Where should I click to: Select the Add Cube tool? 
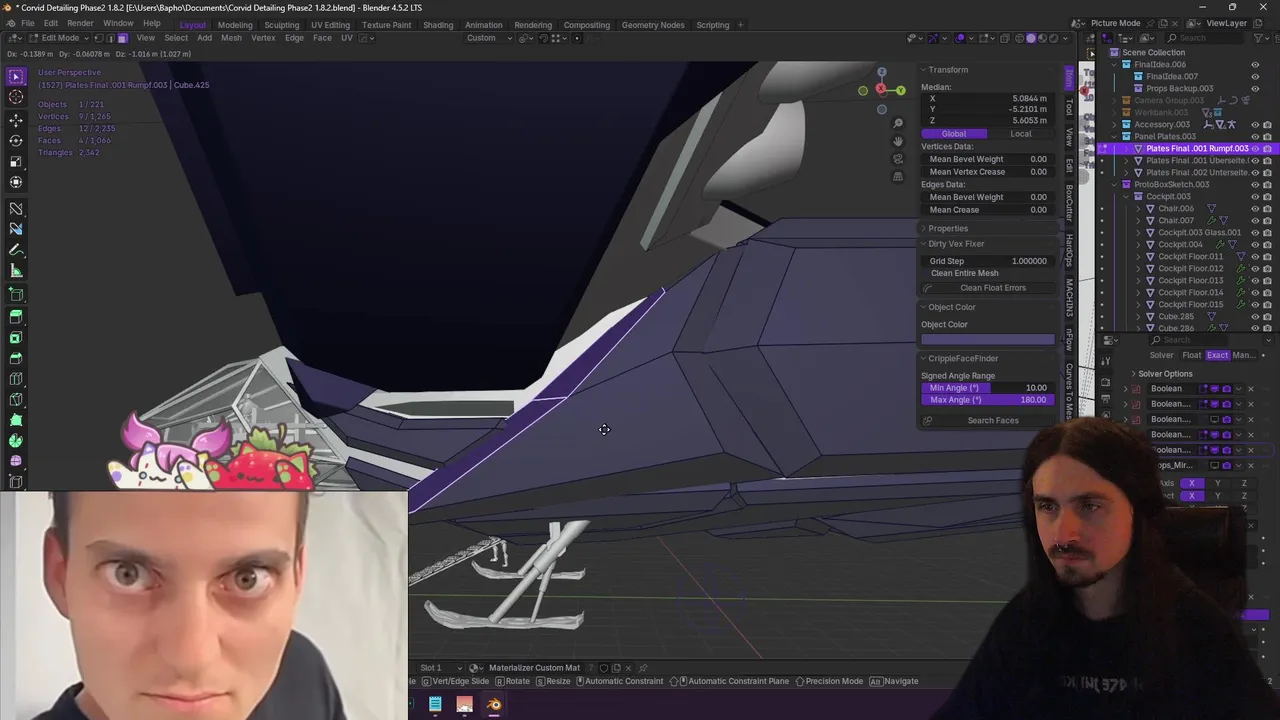tap(16, 295)
